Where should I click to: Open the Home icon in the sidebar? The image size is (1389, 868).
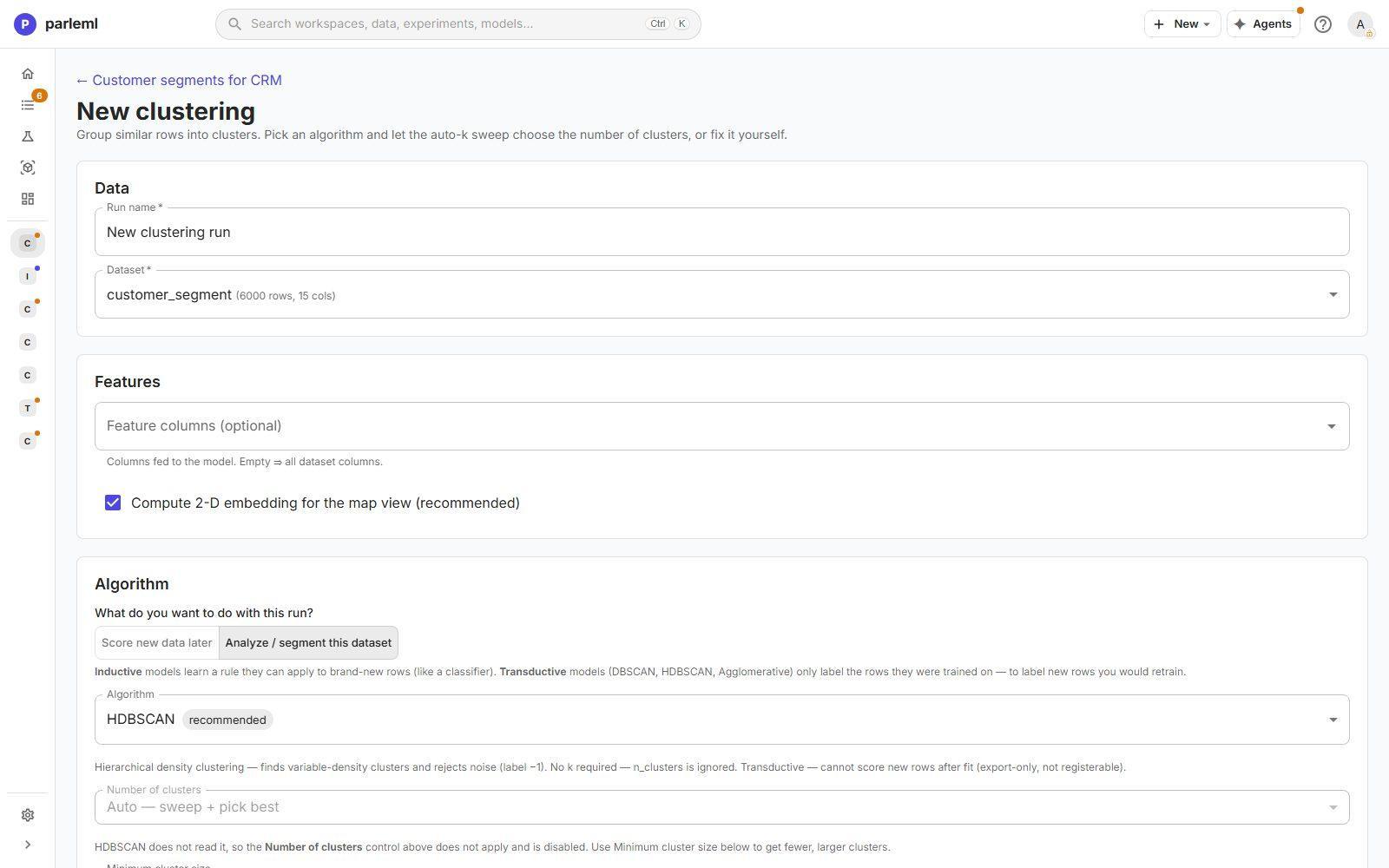pos(28,74)
